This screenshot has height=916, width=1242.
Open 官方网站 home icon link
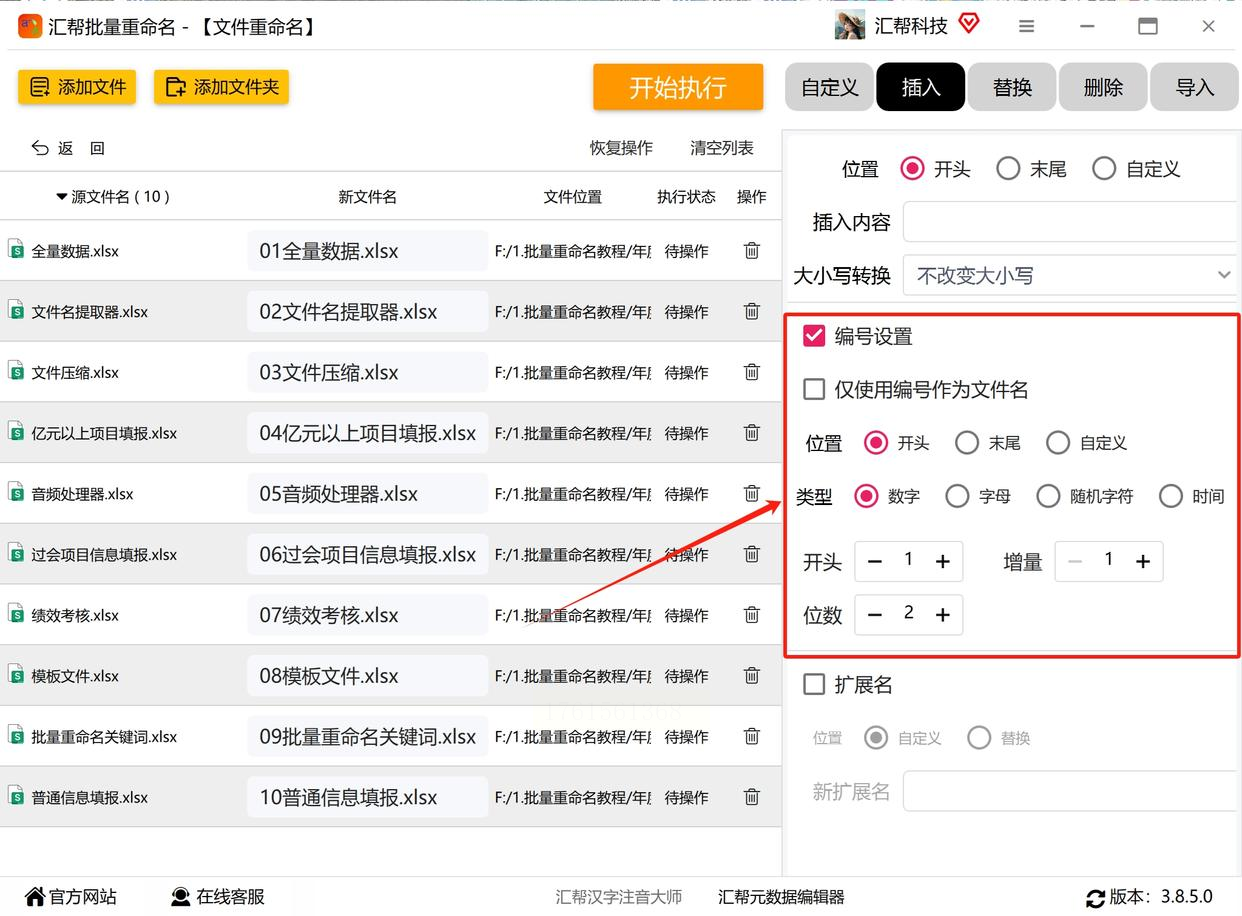35,897
